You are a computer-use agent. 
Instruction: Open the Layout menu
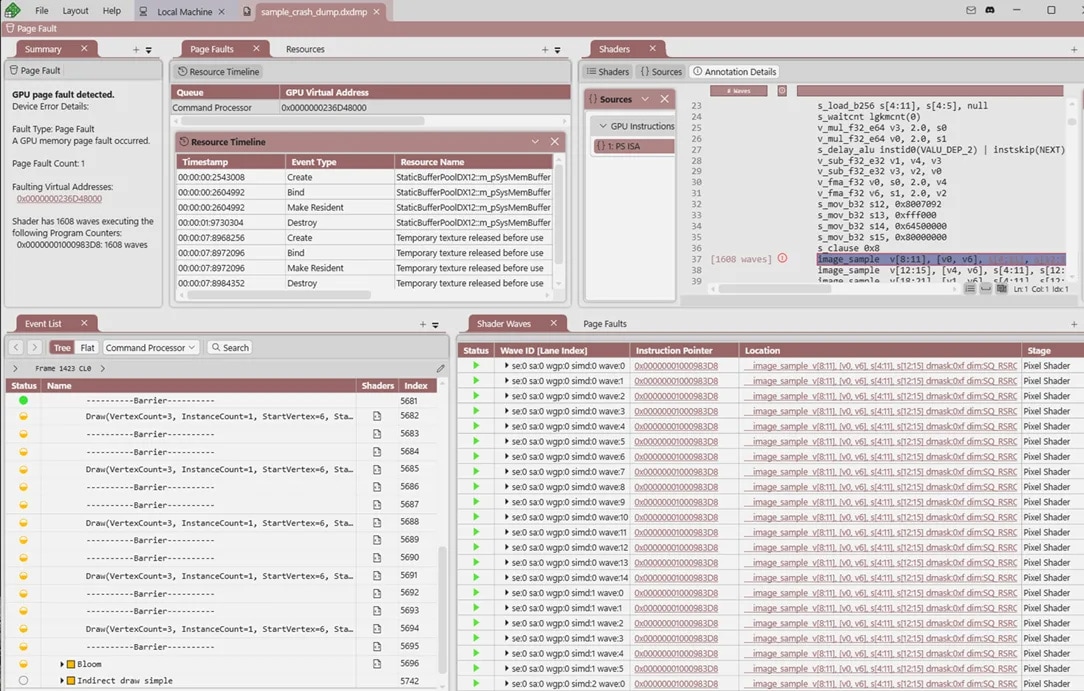(x=75, y=10)
